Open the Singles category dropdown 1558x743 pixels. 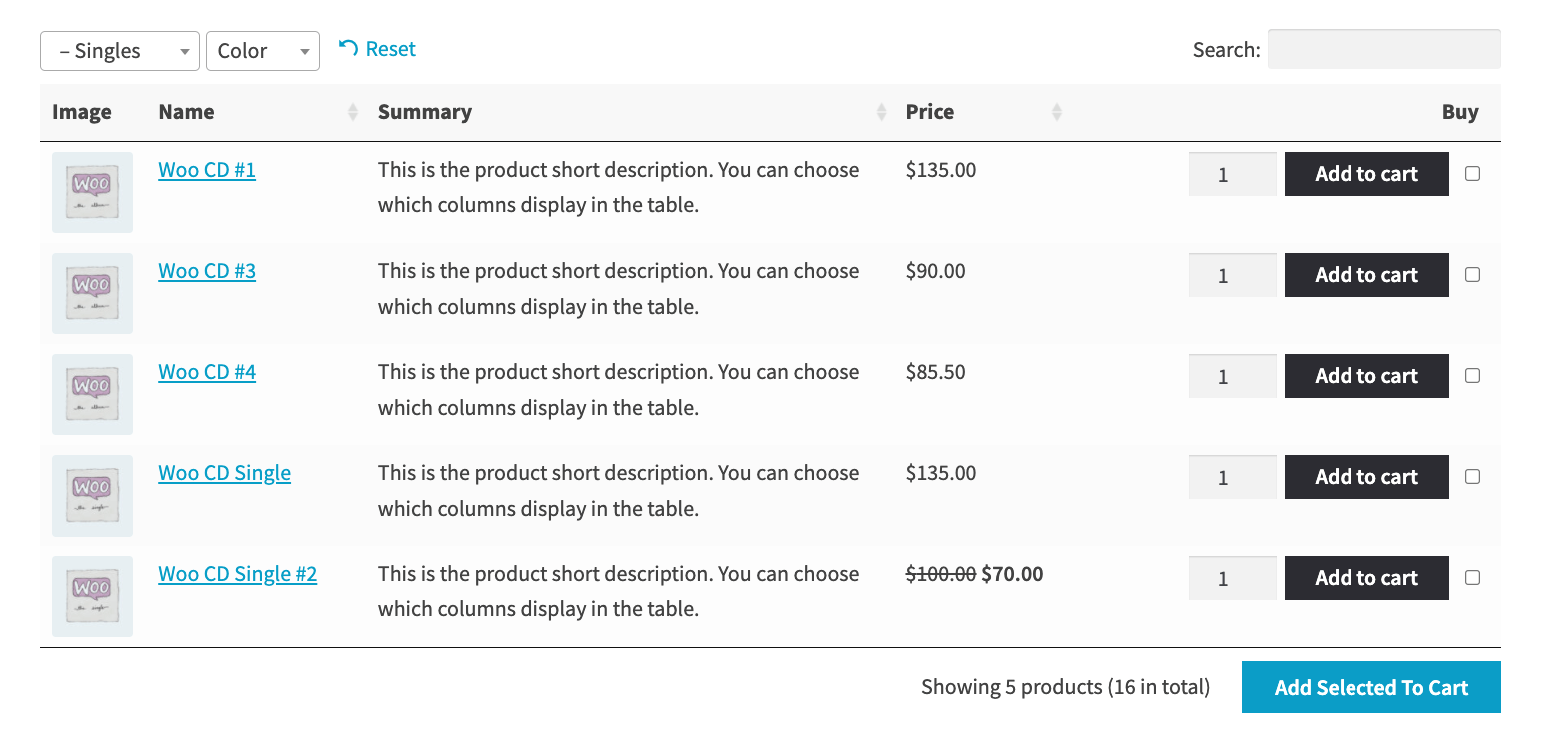[120, 51]
